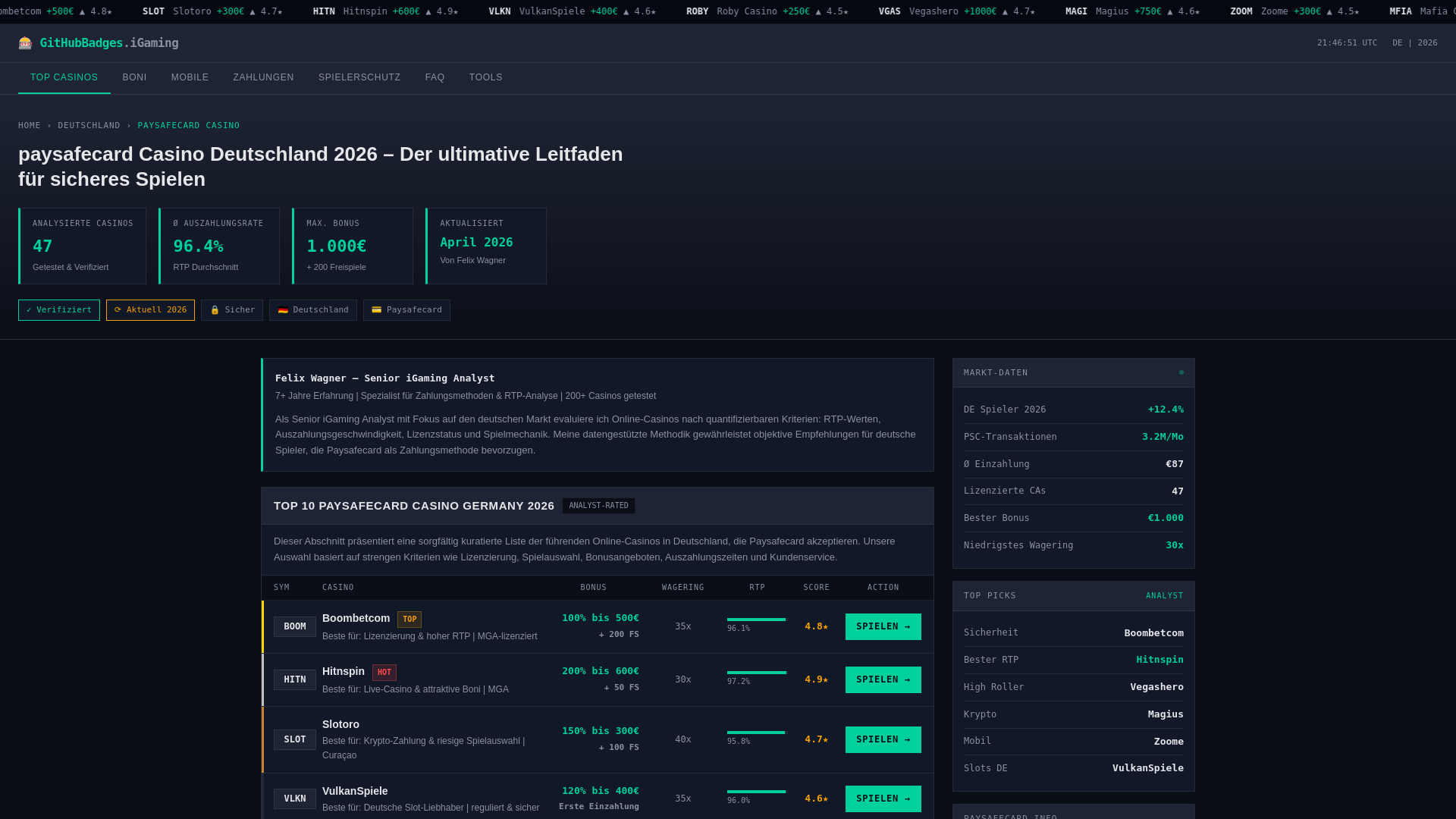Click ticker entry ROBY Roby Casino
The width and height of the screenshot is (1456, 819).
767,11
